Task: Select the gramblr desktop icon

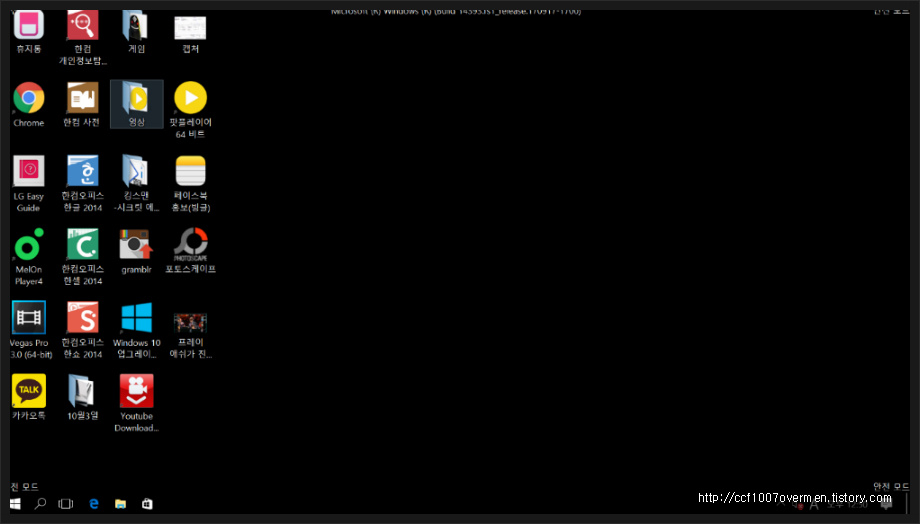Action: 136,244
